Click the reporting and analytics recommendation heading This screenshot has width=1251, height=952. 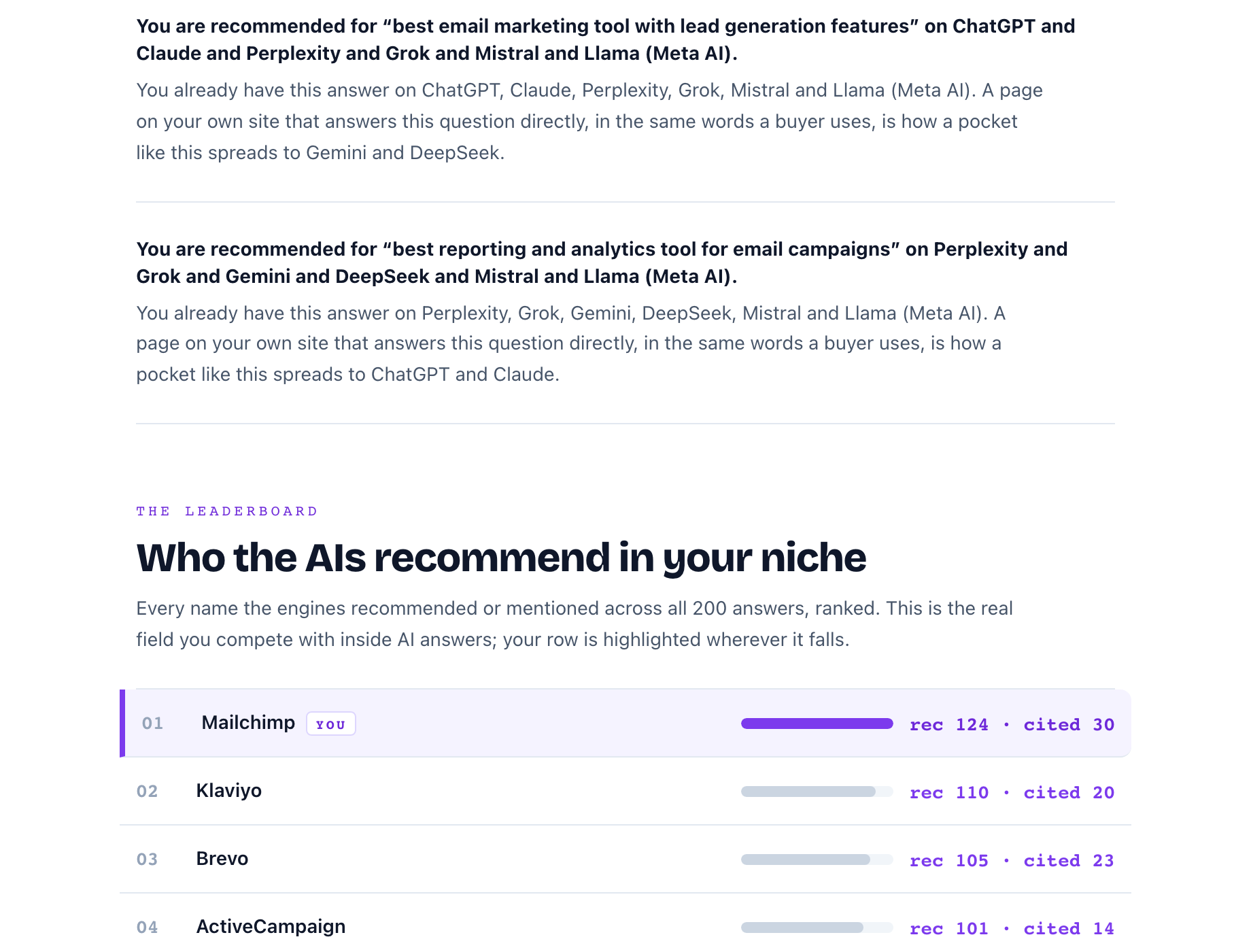[602, 262]
